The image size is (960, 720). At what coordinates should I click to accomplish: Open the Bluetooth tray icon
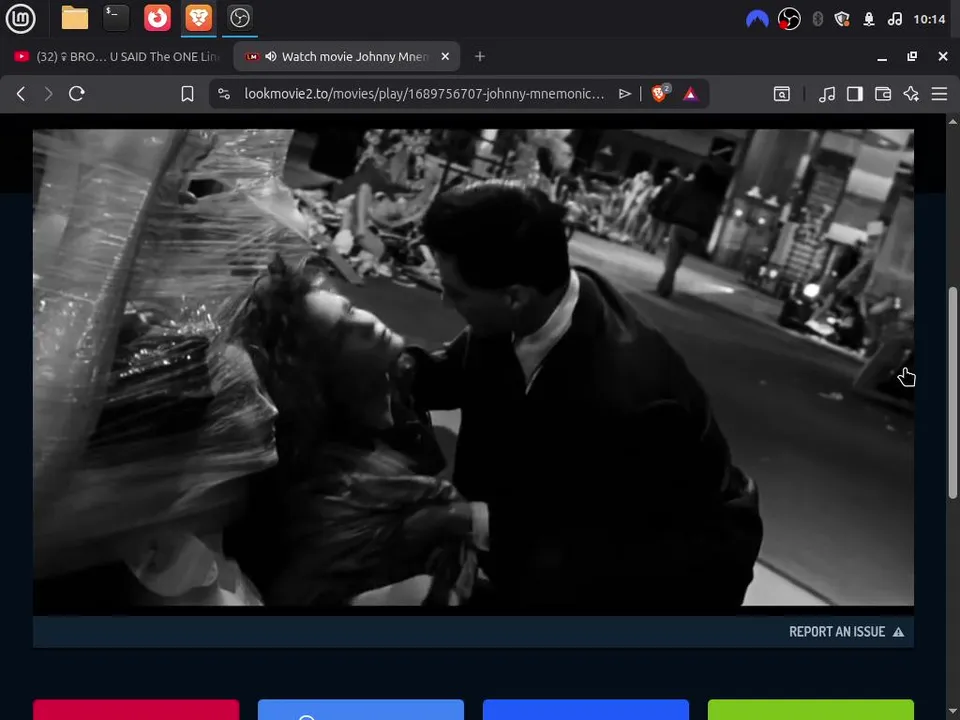817,20
